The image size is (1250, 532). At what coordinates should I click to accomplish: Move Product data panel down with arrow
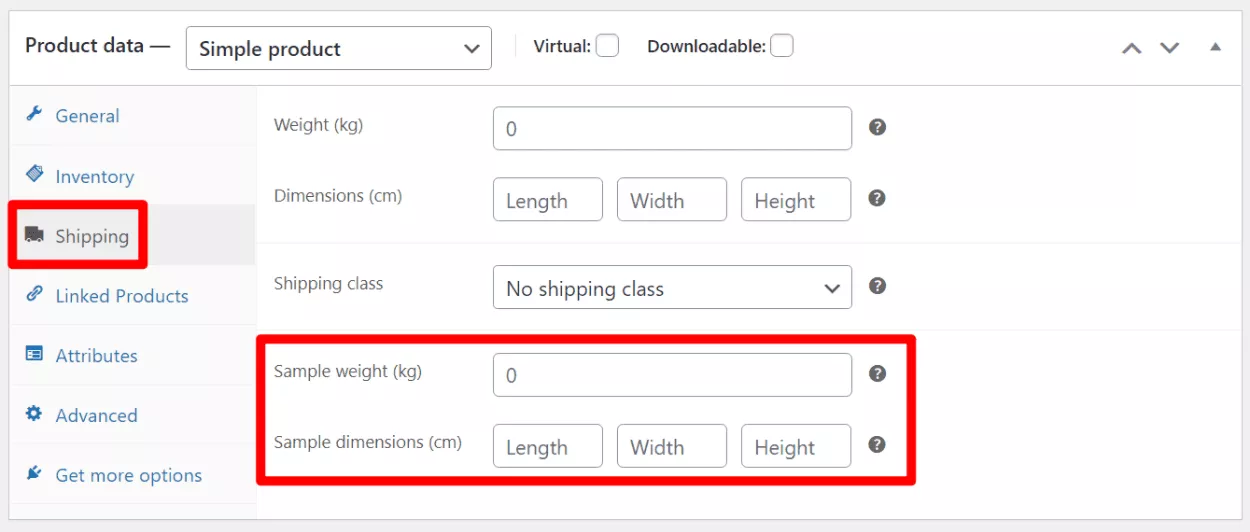[1169, 48]
